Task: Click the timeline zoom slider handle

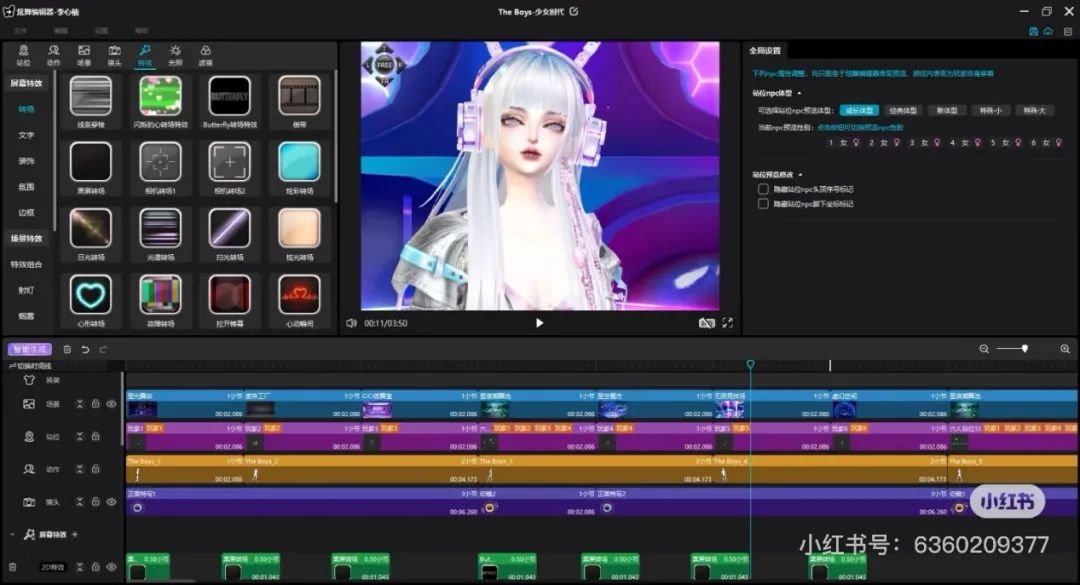Action: (1024, 349)
